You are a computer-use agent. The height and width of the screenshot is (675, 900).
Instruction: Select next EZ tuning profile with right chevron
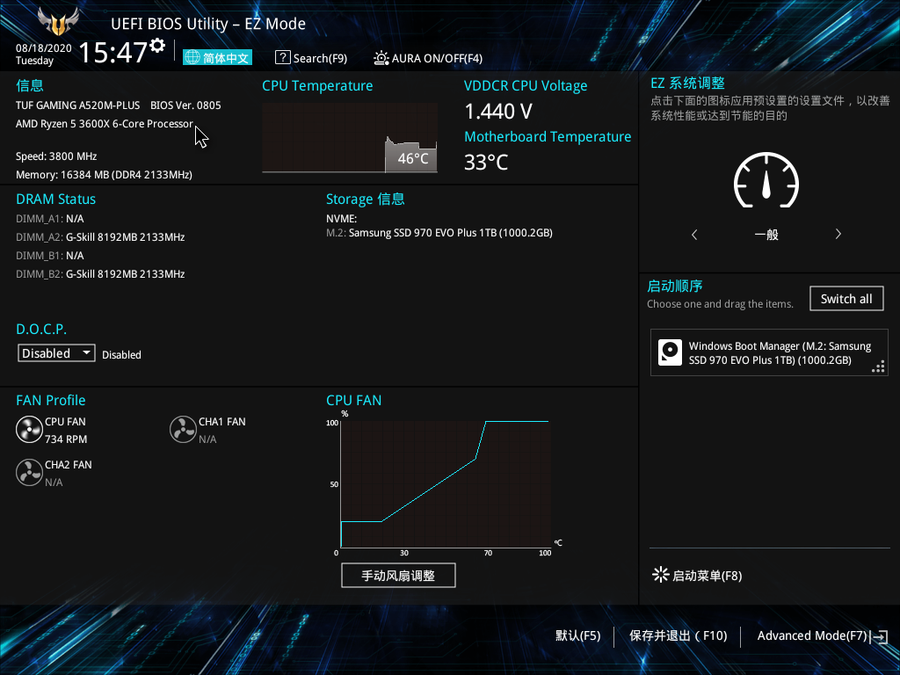click(838, 235)
